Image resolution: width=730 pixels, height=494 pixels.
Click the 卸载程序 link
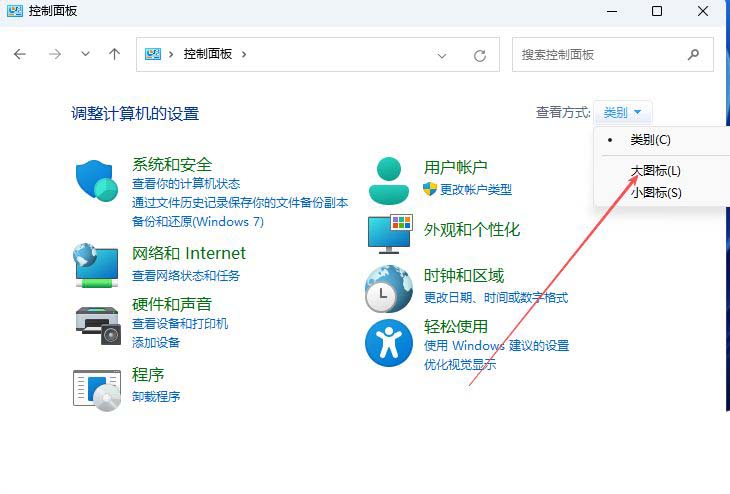click(156, 397)
